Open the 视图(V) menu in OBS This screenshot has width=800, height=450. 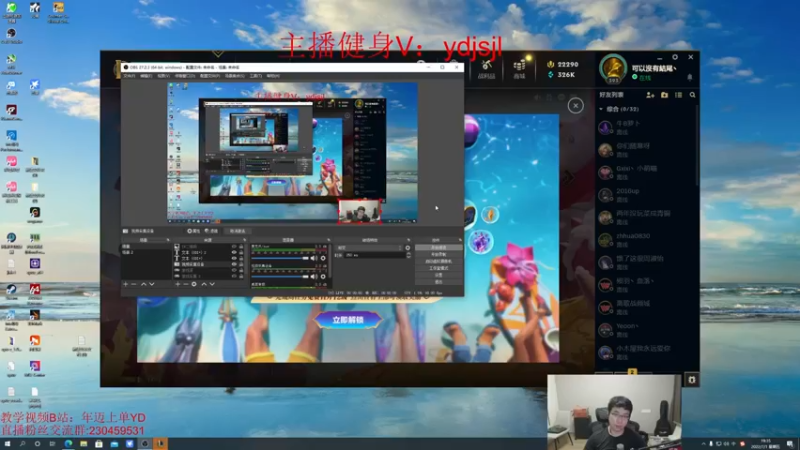(x=163, y=76)
